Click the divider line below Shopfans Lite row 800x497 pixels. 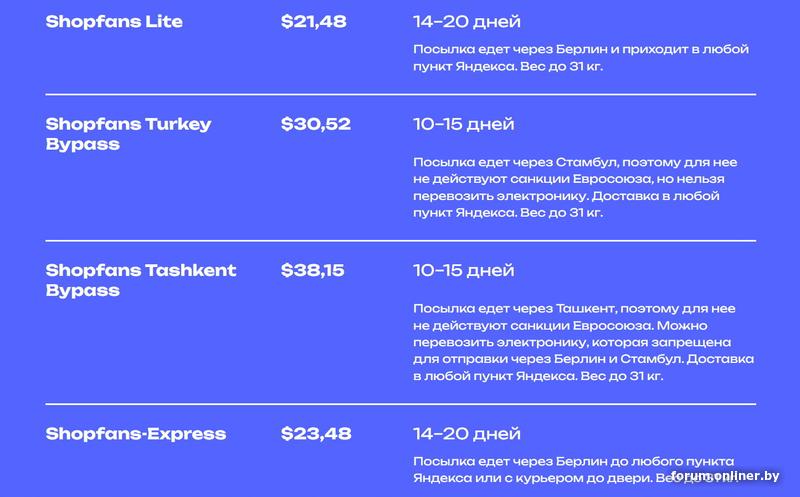(x=400, y=94)
